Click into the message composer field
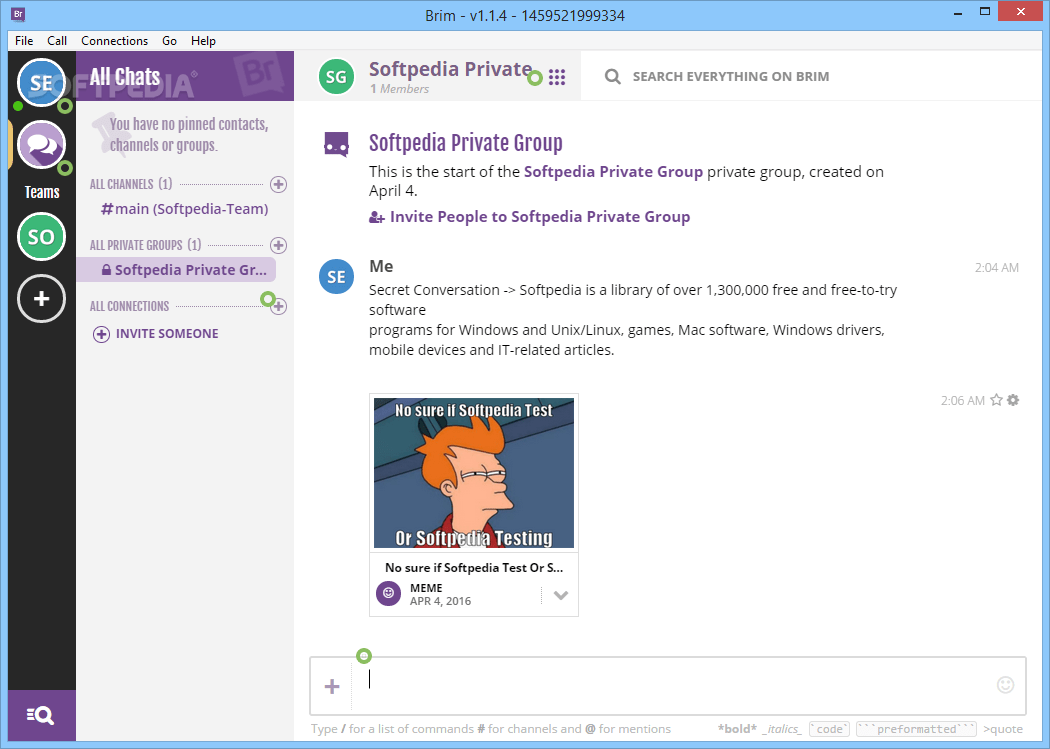This screenshot has height=749, width=1050. pyautogui.click(x=673, y=686)
